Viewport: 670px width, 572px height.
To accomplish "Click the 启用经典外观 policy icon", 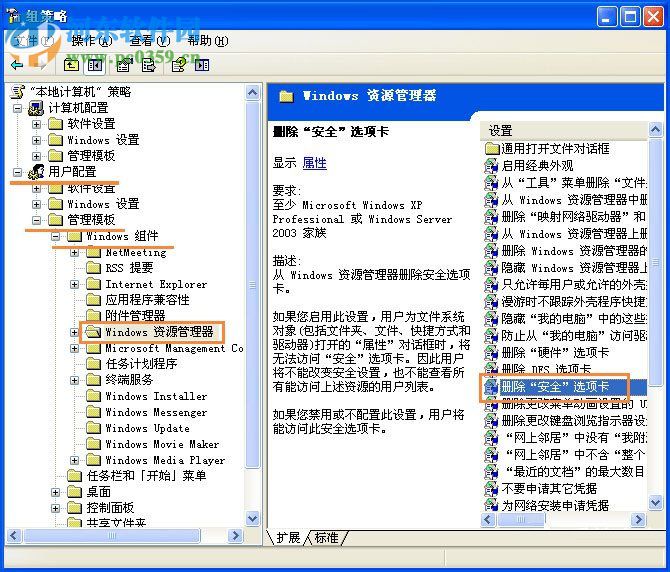I will pyautogui.click(x=491, y=166).
